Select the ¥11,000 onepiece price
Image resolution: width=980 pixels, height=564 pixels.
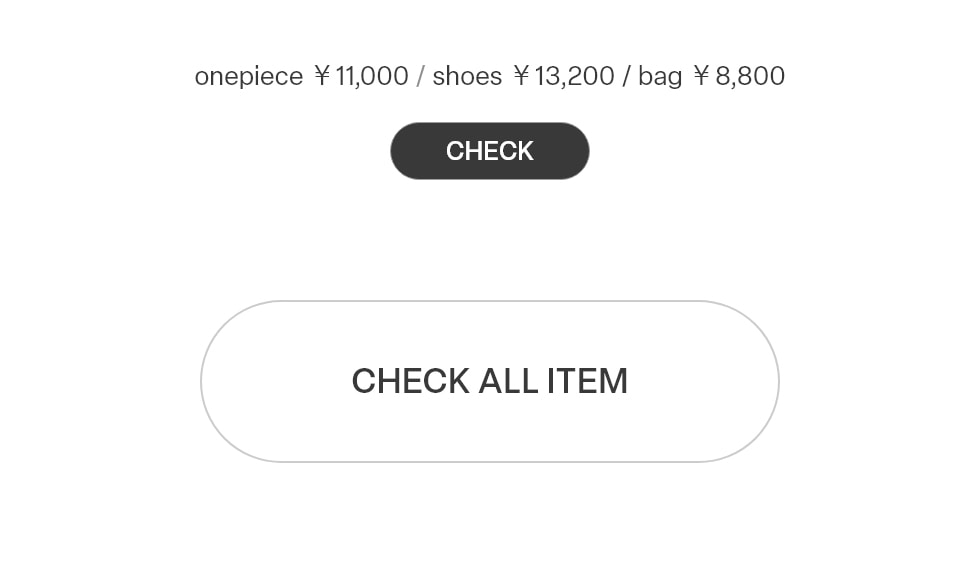point(361,76)
